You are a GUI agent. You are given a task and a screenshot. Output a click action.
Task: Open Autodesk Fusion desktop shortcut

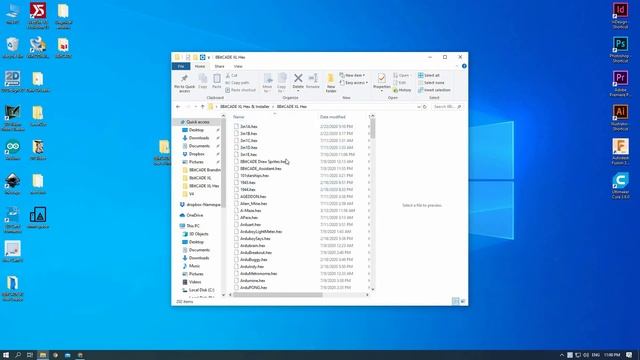(620, 151)
